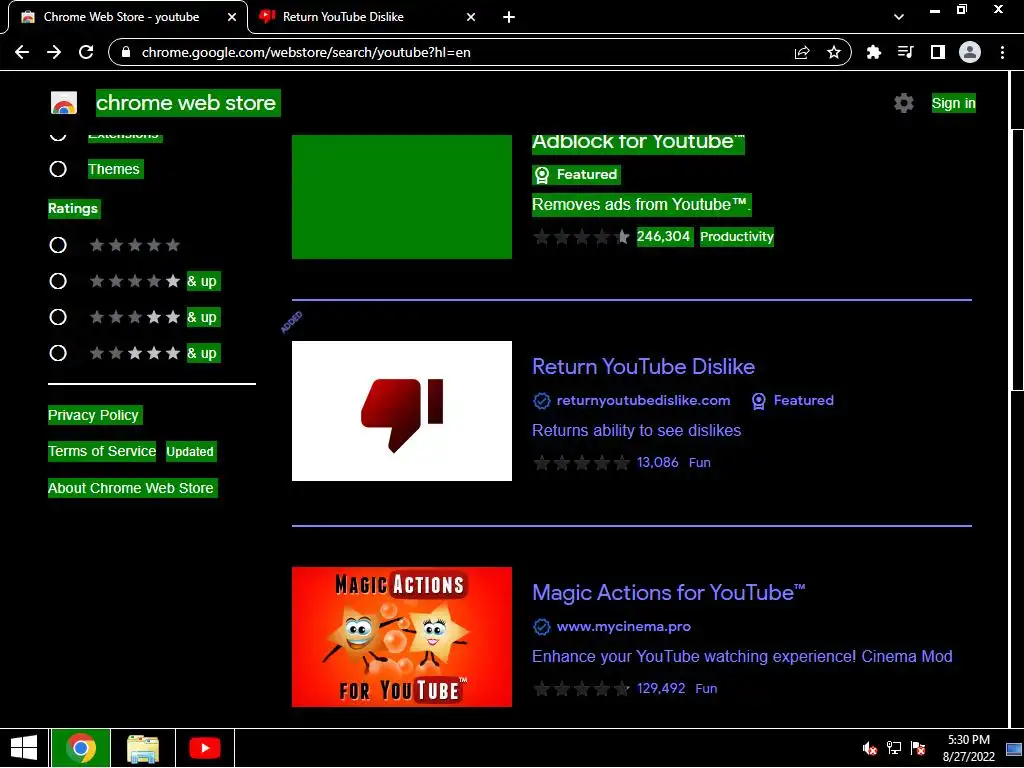This screenshot has height=768, width=1024.
Task: Click Featured badge on Return YouTube Dislike
Action: point(792,400)
